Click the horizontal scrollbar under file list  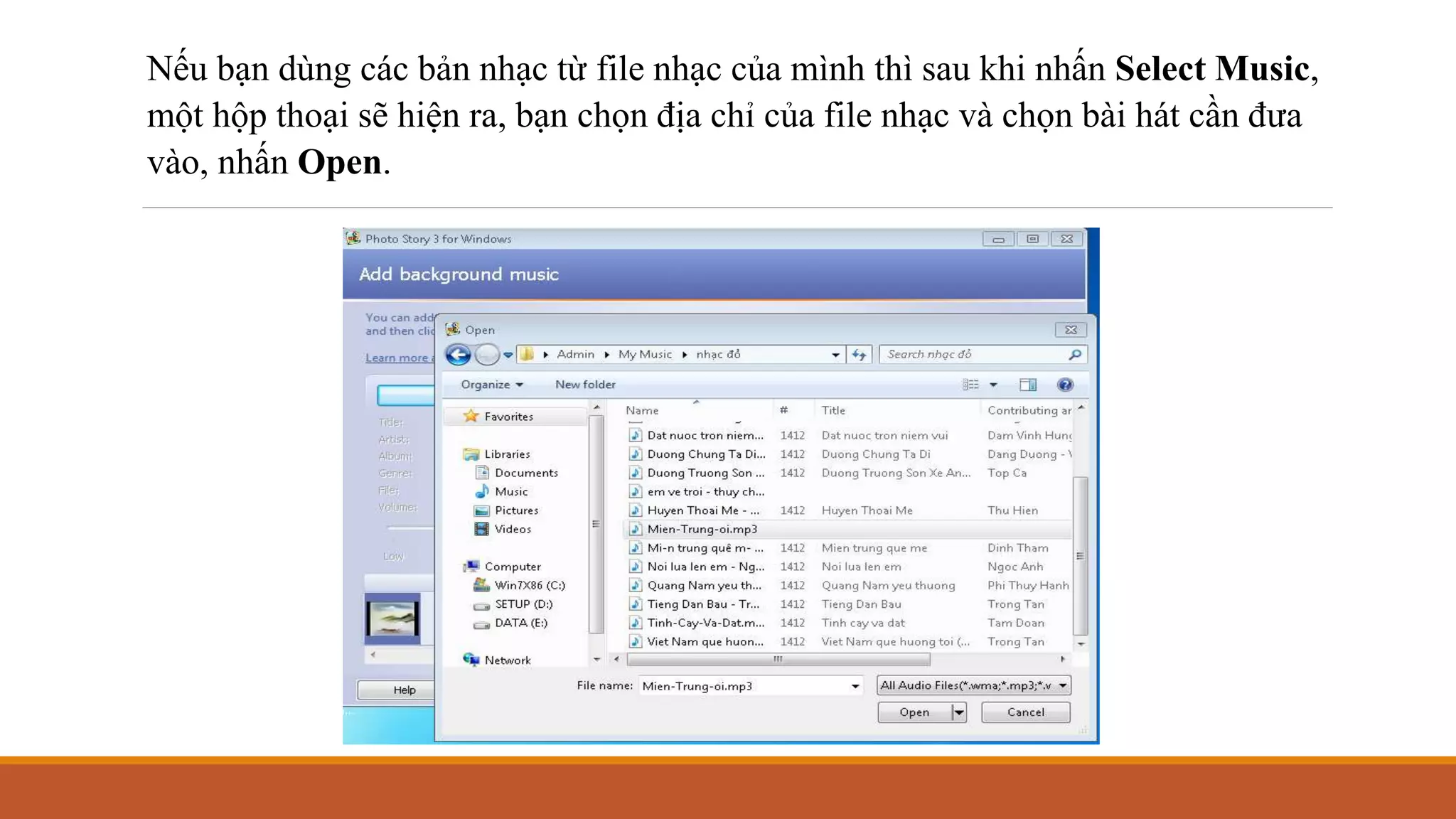click(x=778, y=660)
